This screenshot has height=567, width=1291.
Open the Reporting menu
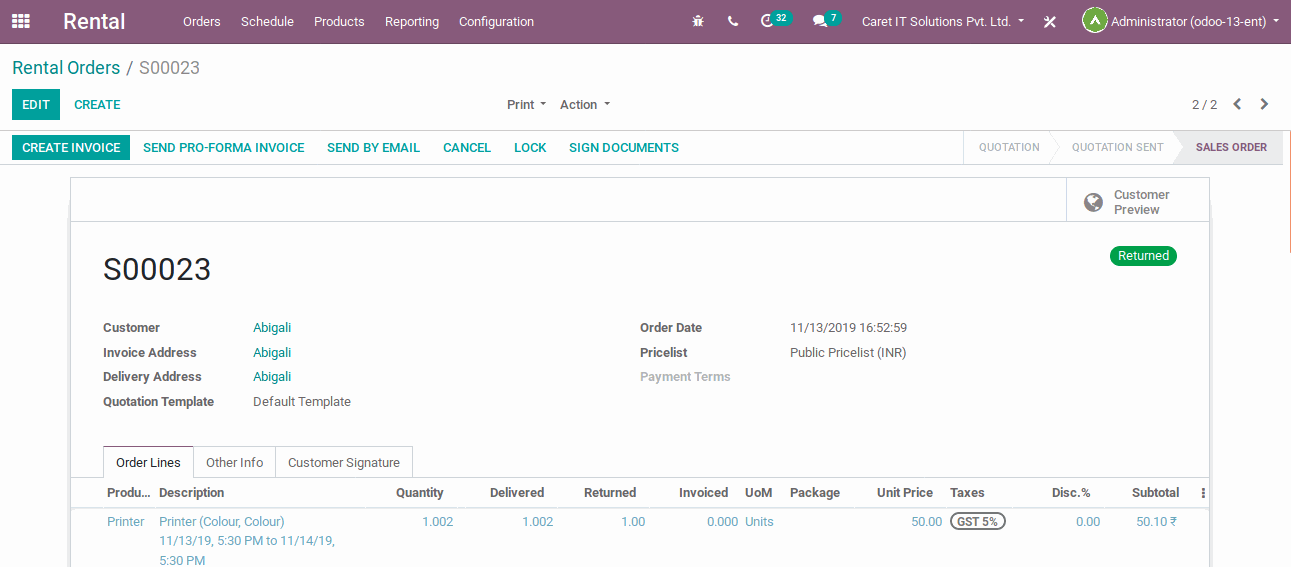411,21
